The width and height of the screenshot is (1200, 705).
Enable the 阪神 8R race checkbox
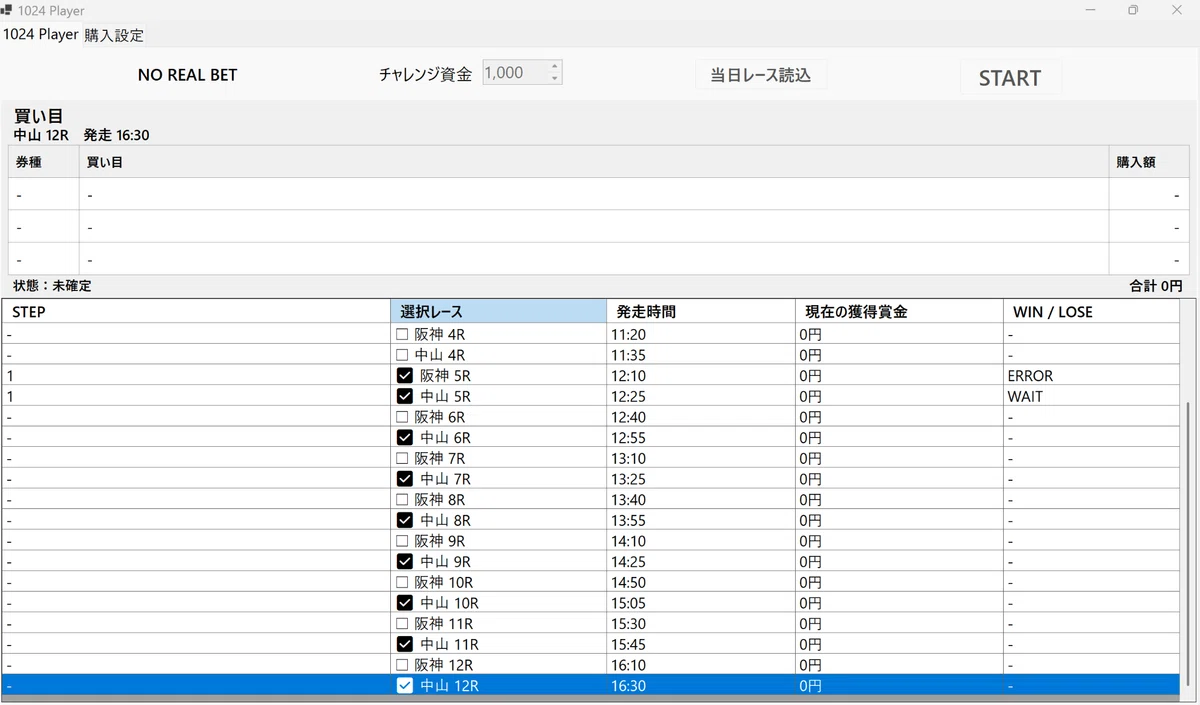(402, 500)
